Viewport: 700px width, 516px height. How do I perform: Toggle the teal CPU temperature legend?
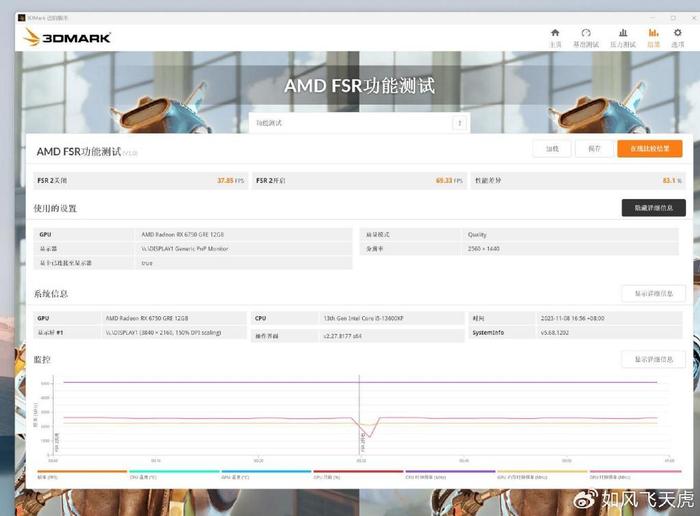click(175, 474)
